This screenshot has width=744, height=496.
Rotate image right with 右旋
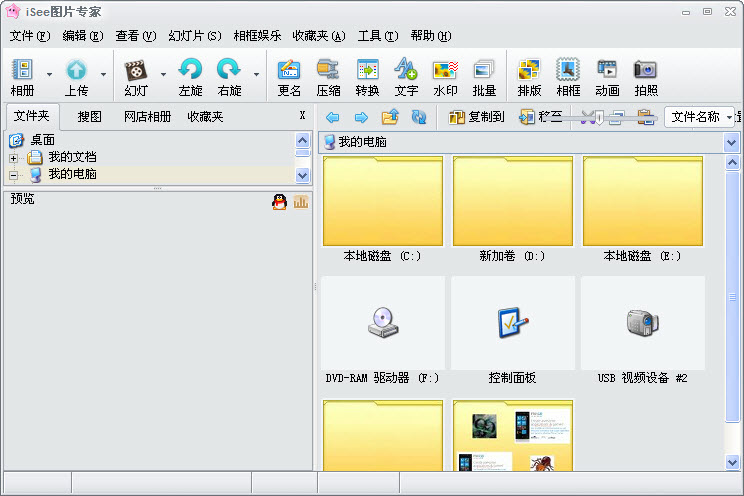[229, 77]
